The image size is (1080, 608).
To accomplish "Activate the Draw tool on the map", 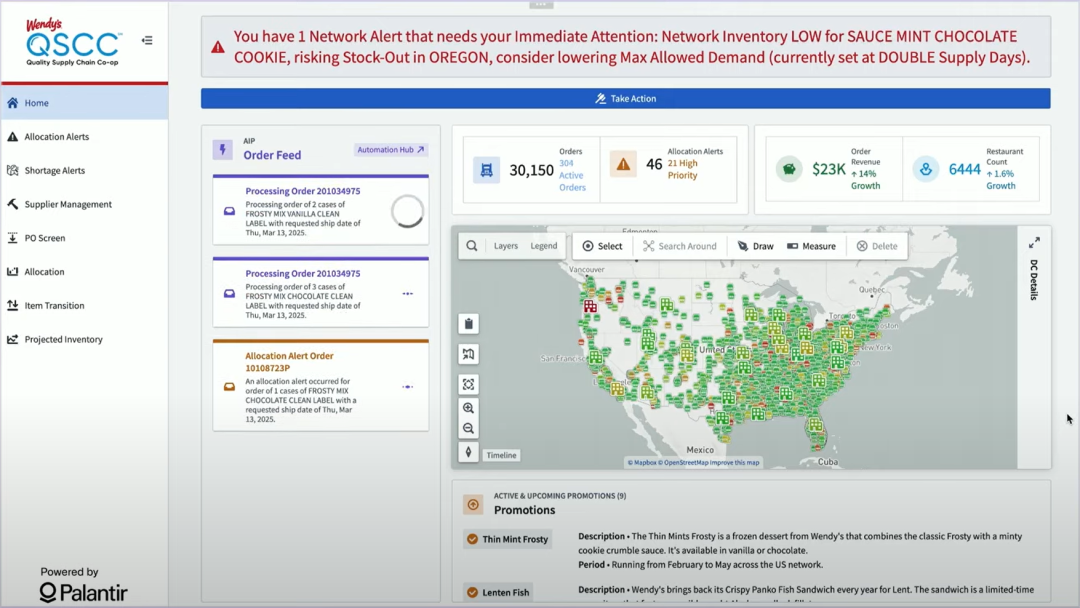I will click(x=756, y=246).
